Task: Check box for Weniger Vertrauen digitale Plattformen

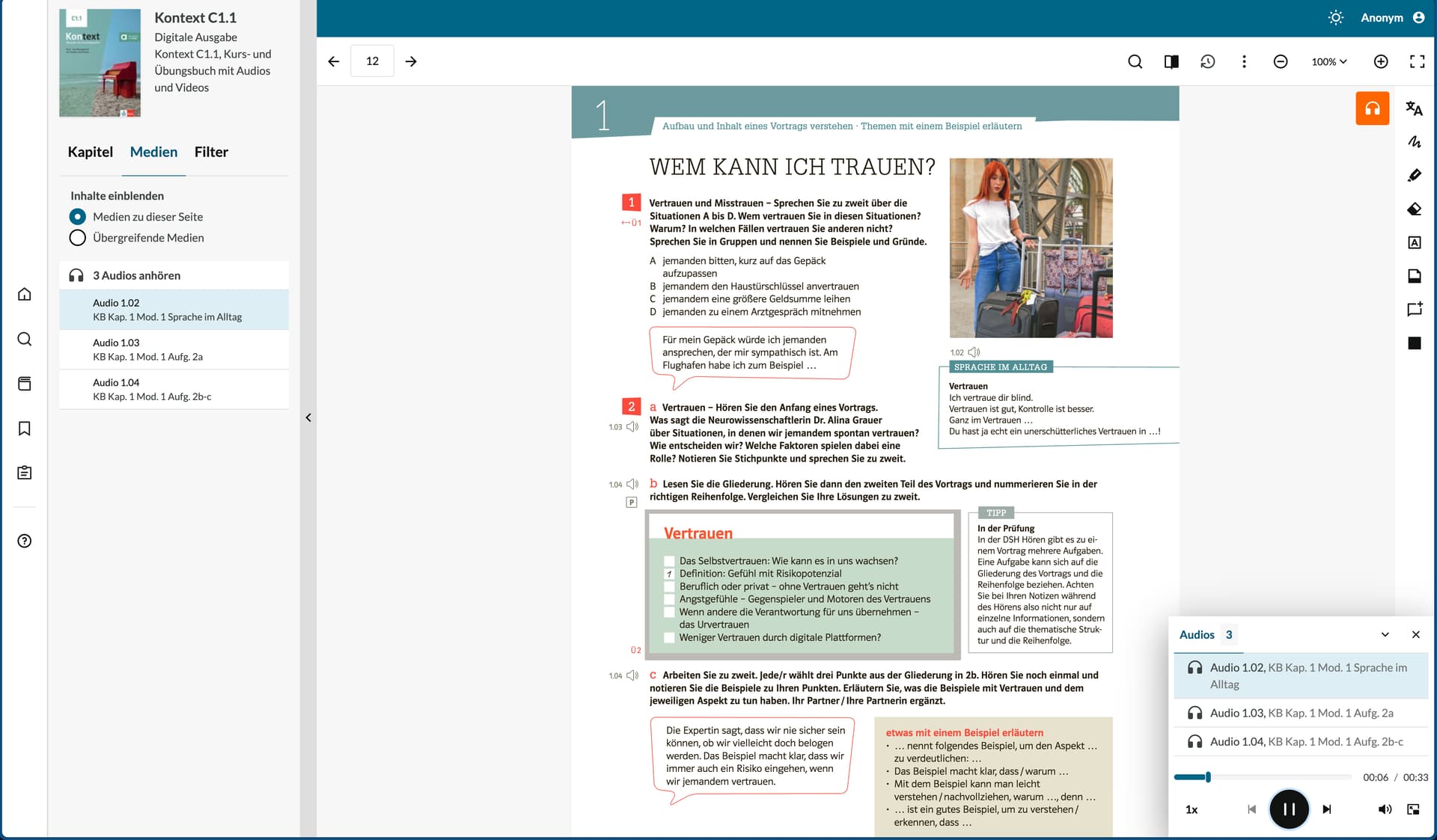Action: 669,638
